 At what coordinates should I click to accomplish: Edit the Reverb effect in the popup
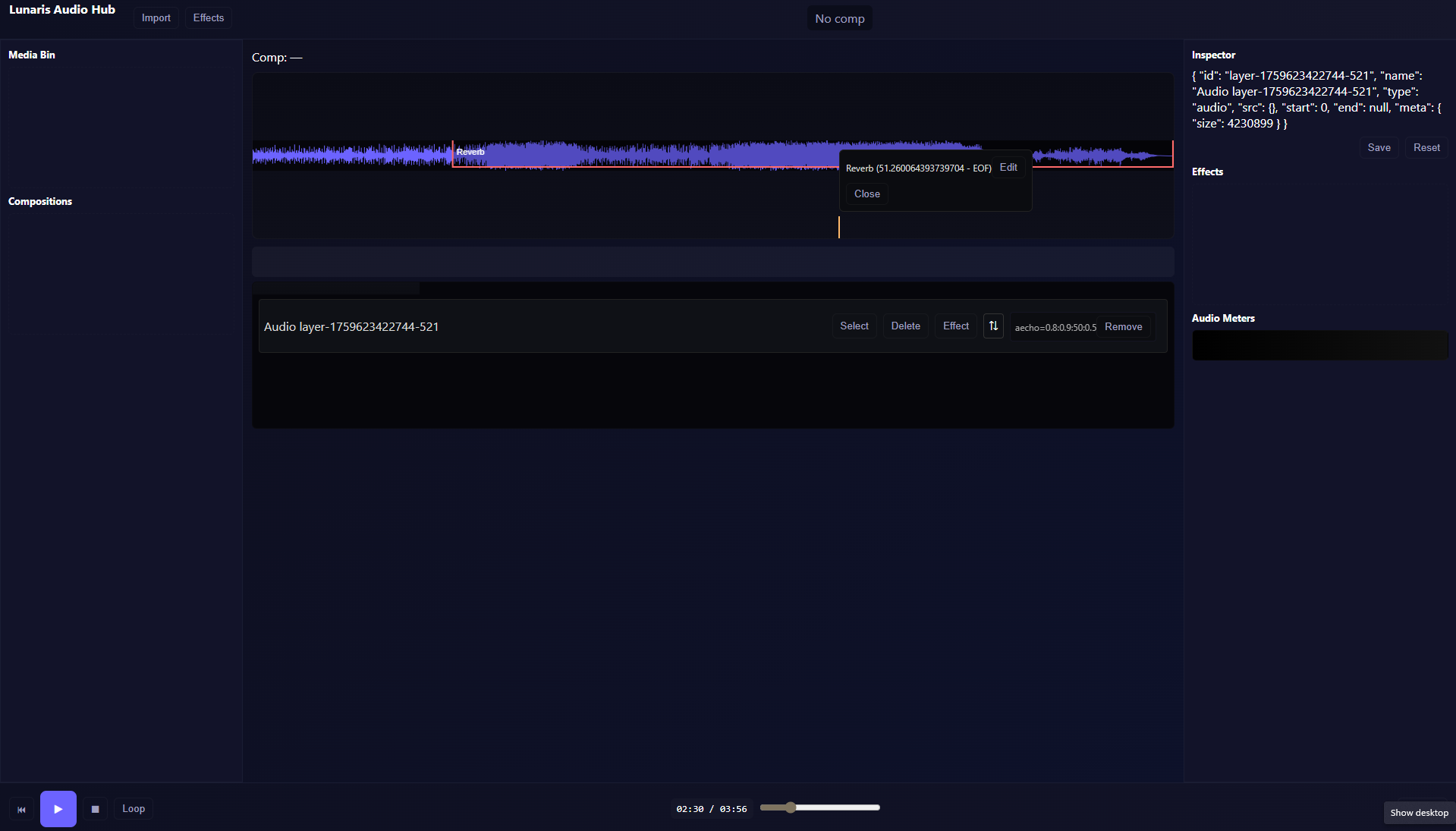1008,167
